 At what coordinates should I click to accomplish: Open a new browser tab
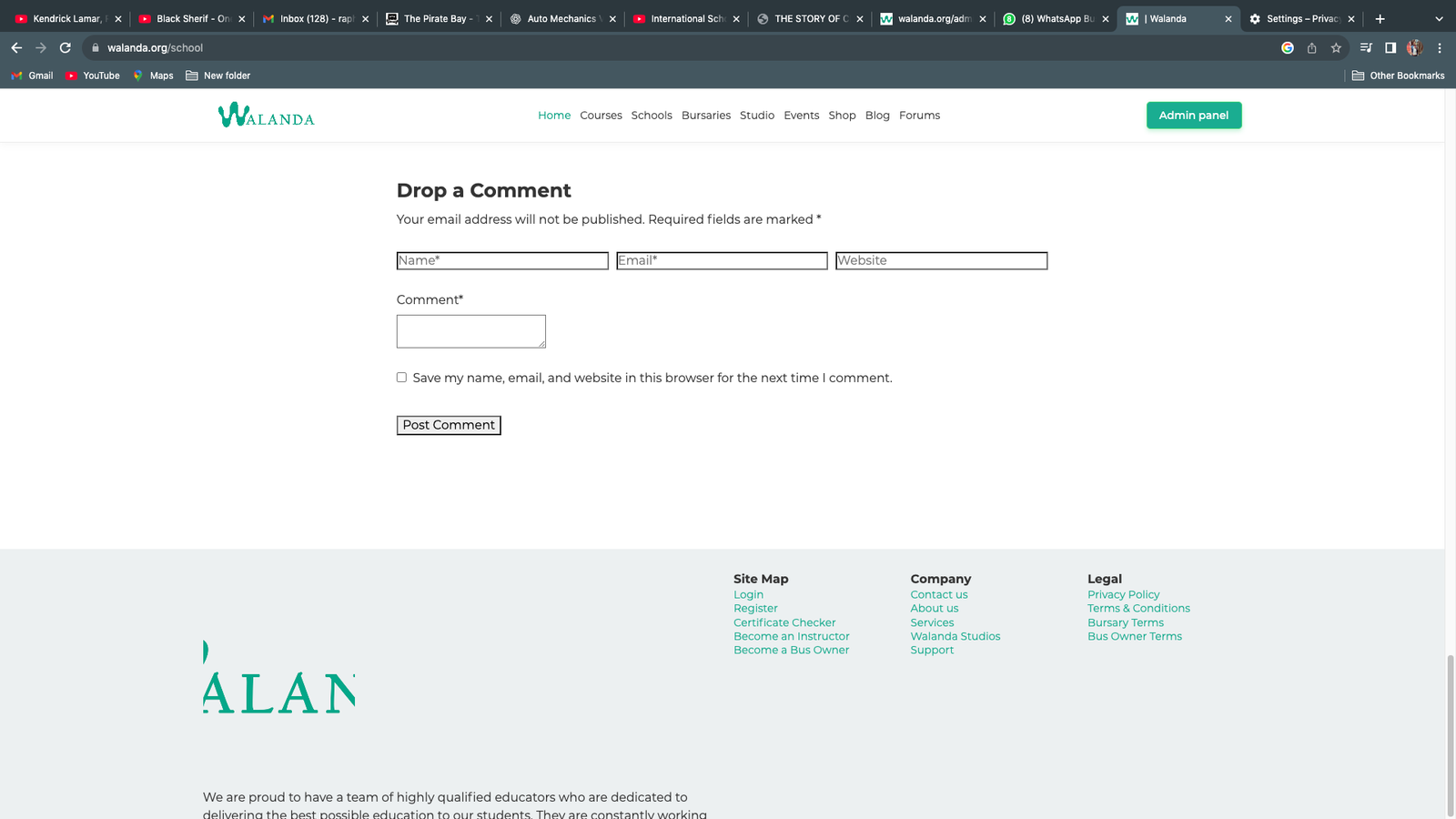pos(1380,18)
